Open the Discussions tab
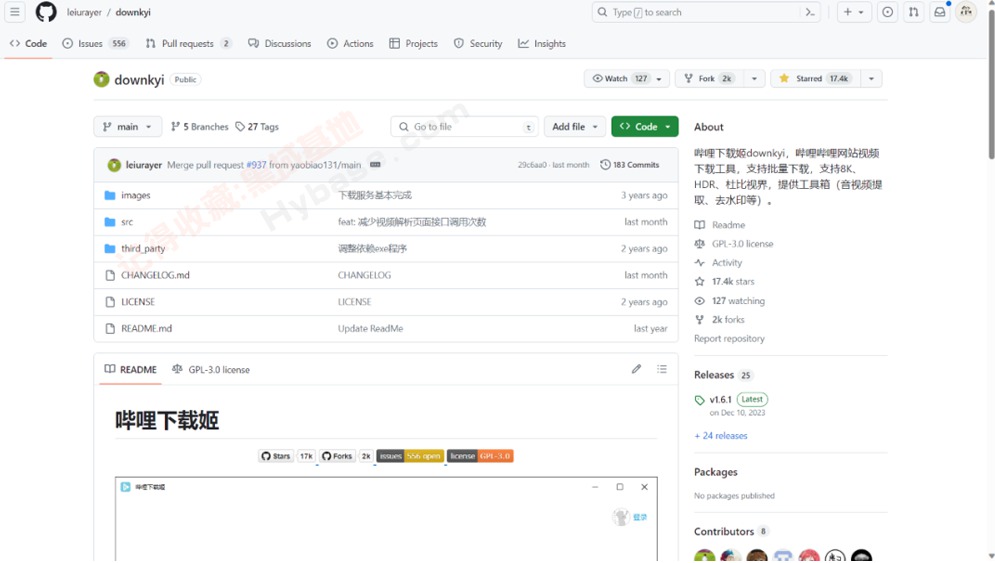995x563 pixels. tap(280, 44)
